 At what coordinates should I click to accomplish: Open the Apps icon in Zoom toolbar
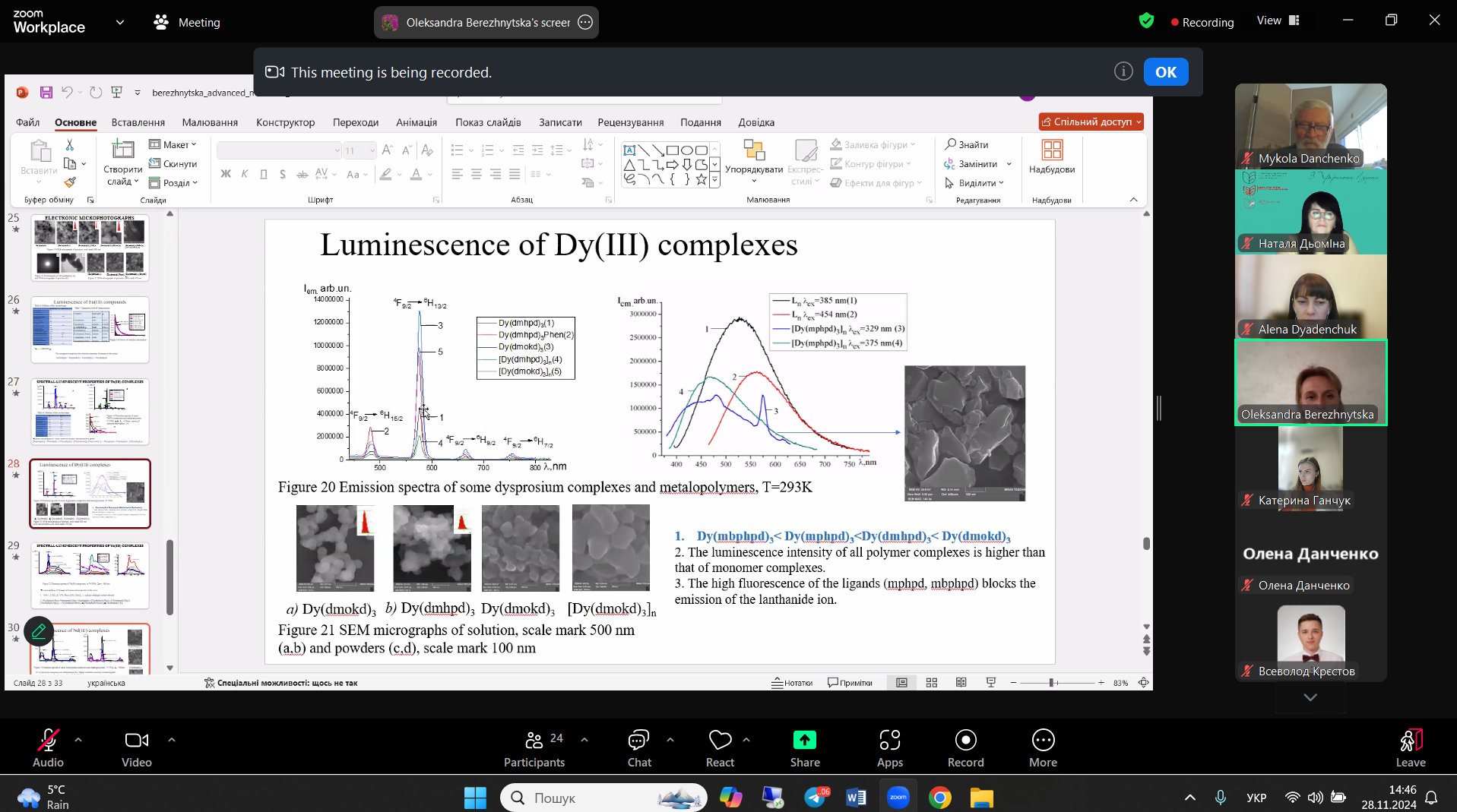889,741
